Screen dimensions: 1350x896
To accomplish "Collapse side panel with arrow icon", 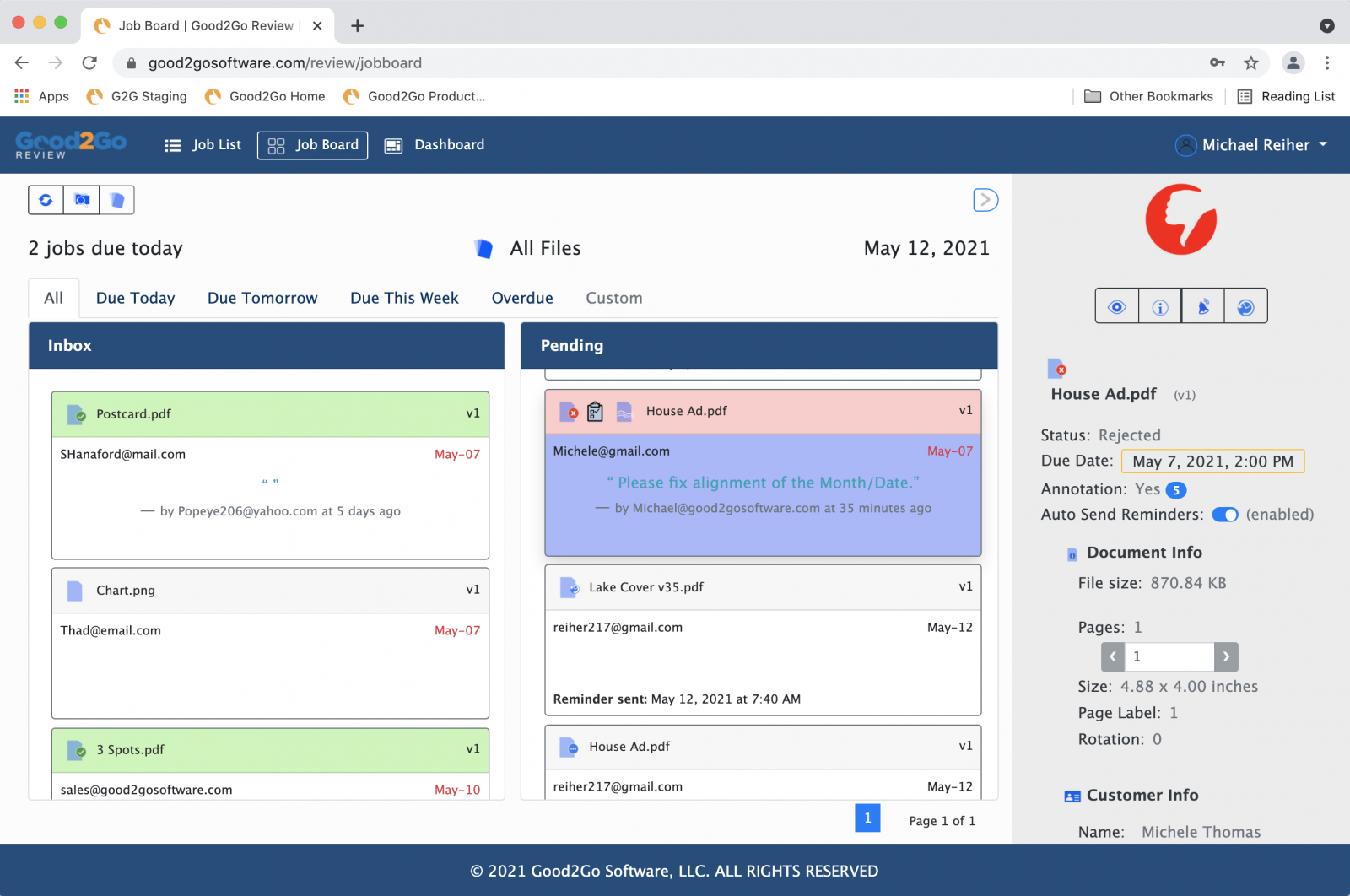I will (985, 200).
